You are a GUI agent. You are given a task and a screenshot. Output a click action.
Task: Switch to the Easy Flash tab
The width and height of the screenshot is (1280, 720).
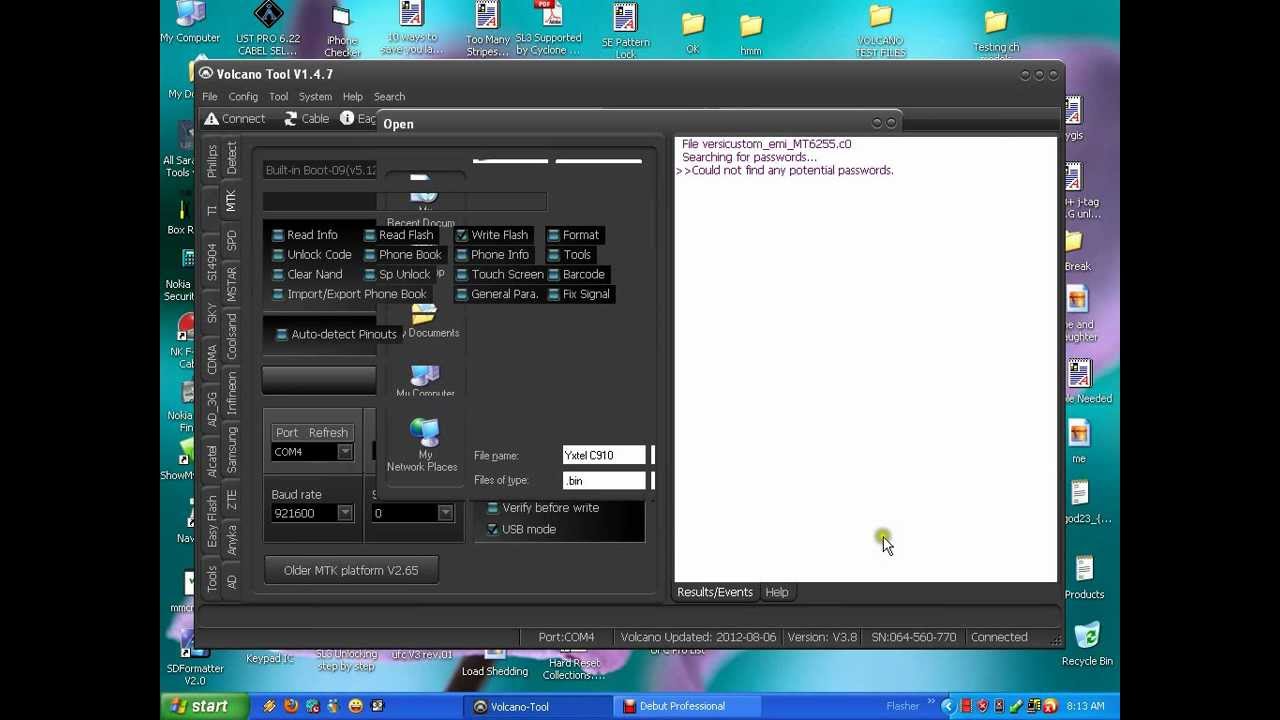click(212, 520)
